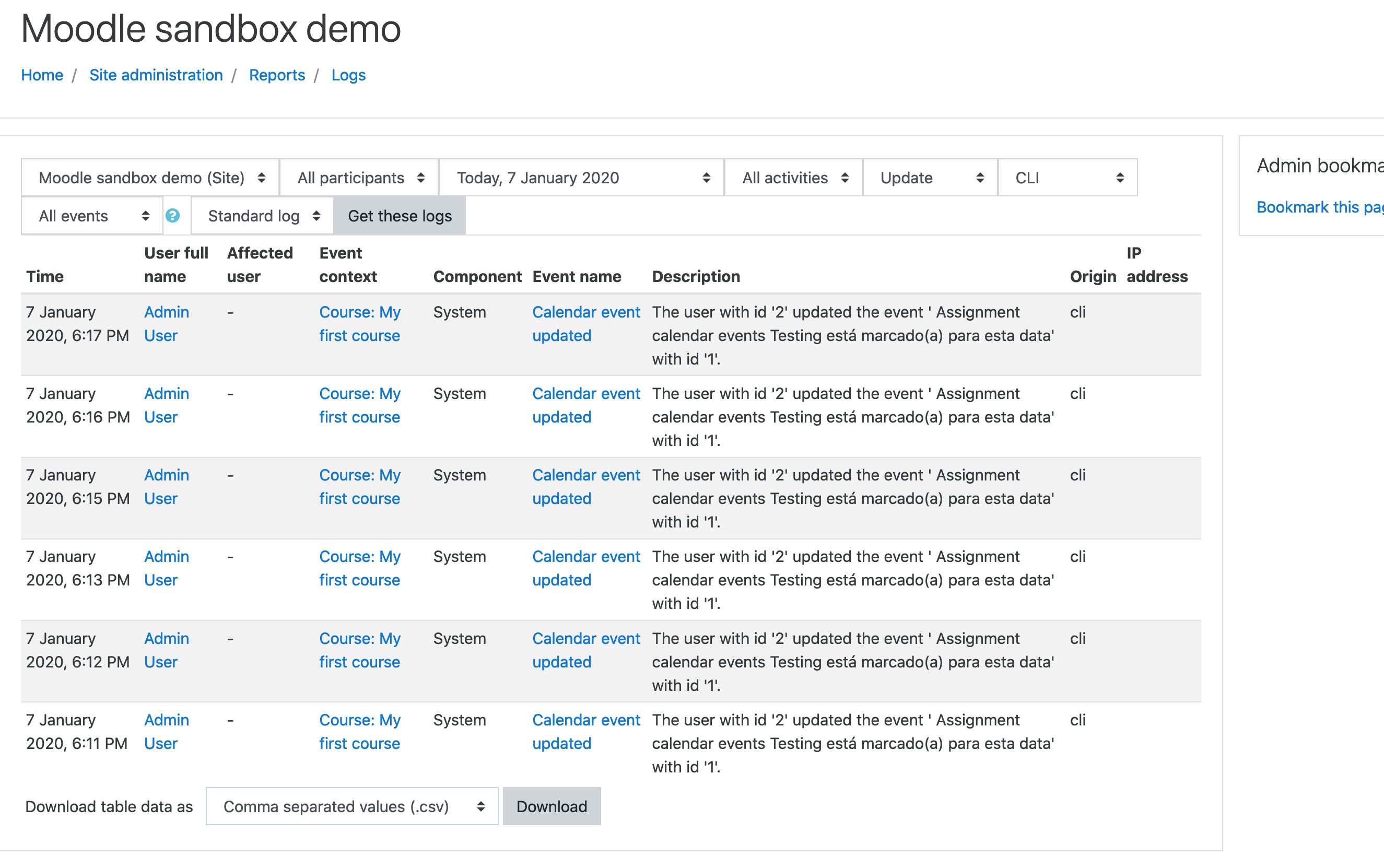The width and height of the screenshot is (1384, 868).
Task: Open Admin User in the 6:12 PM row
Action: pyautogui.click(x=167, y=650)
